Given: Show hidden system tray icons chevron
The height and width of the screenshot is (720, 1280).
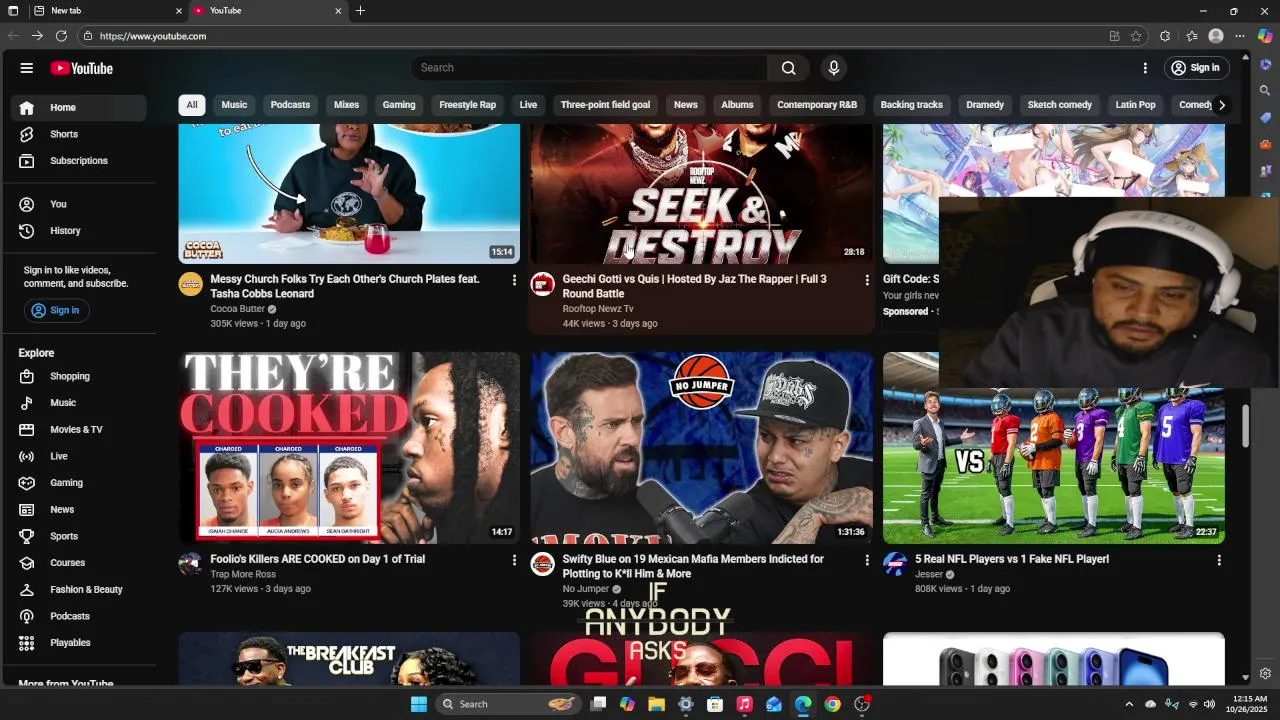Looking at the screenshot, I should pos(1129,704).
